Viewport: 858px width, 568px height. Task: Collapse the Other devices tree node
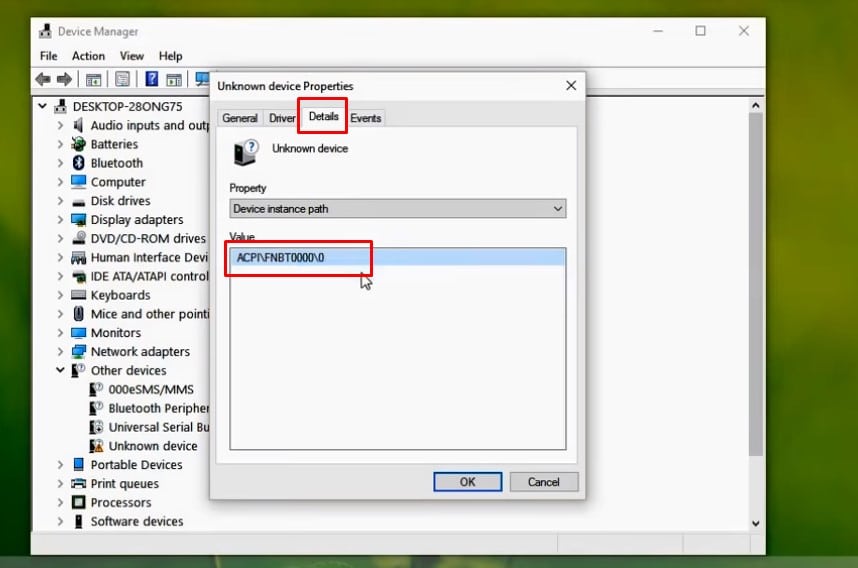60,370
